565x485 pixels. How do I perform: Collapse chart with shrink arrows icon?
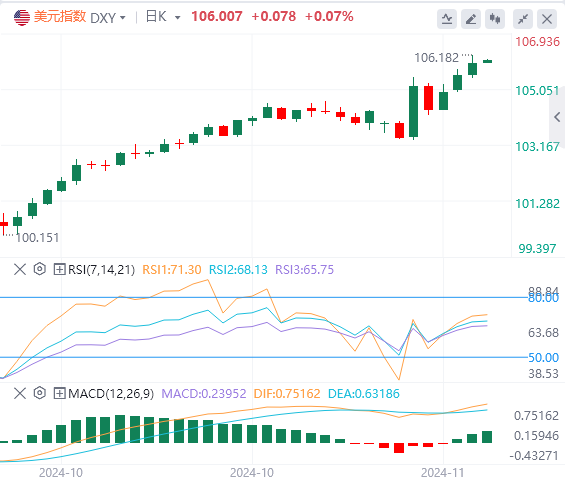tap(523, 19)
